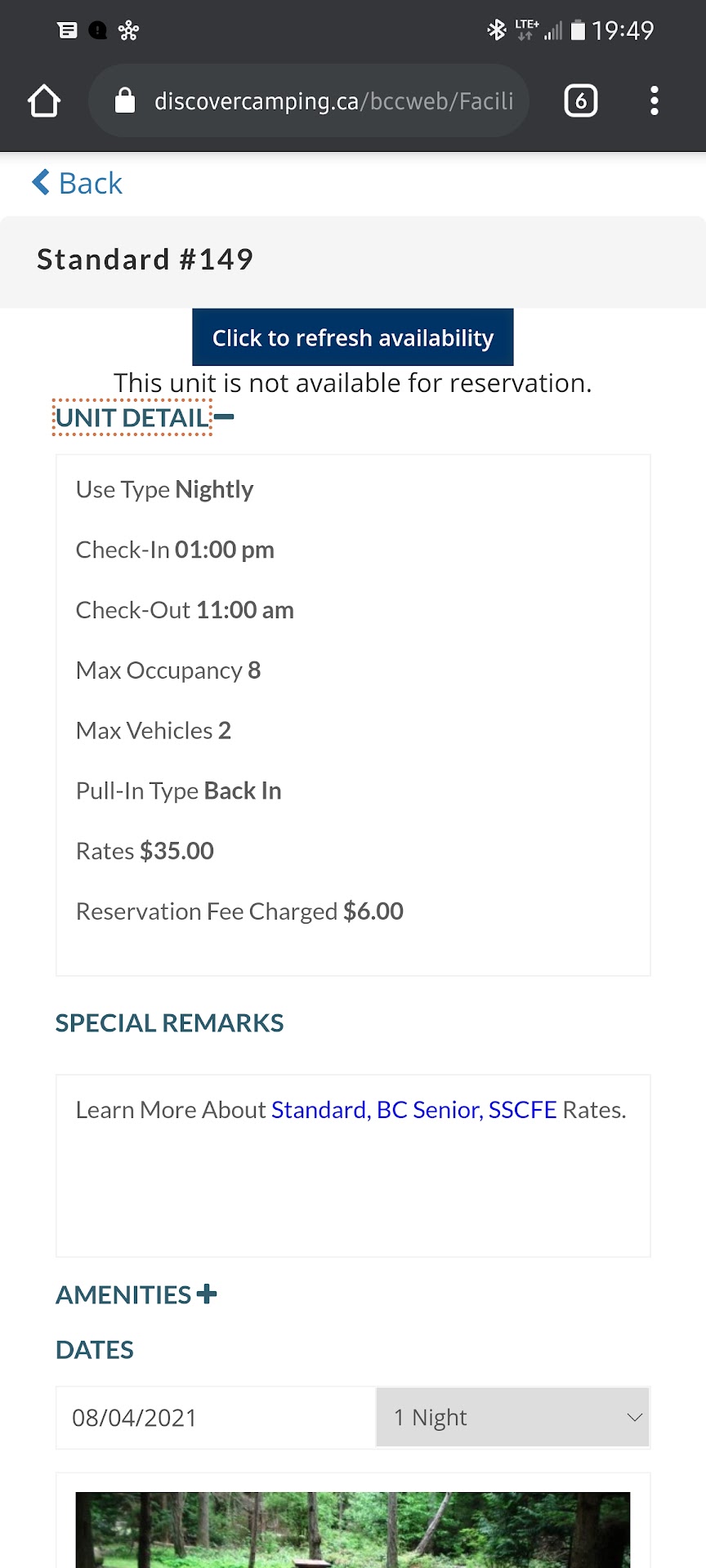
Task: Open the tab switcher showing 6 tabs
Action: click(580, 101)
